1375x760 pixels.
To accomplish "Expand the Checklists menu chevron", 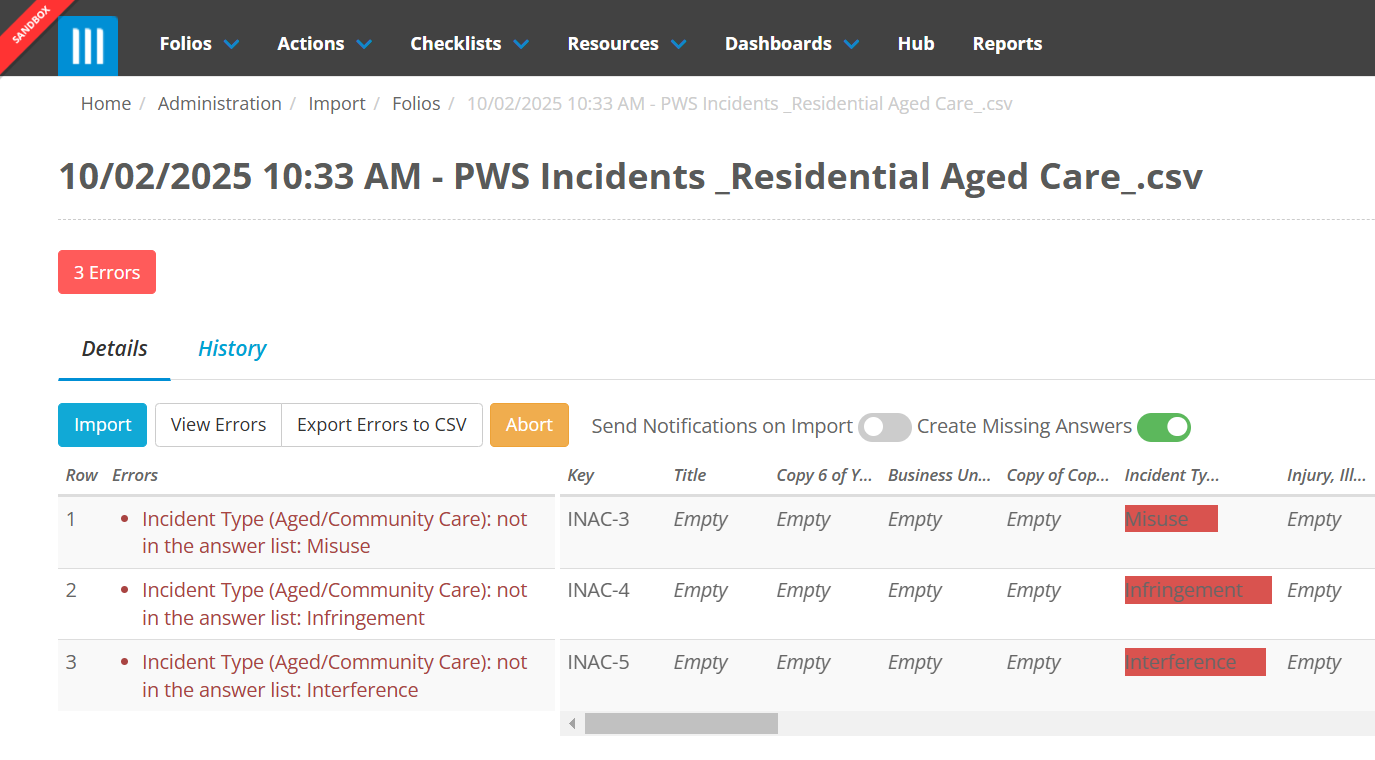I will tap(521, 44).
